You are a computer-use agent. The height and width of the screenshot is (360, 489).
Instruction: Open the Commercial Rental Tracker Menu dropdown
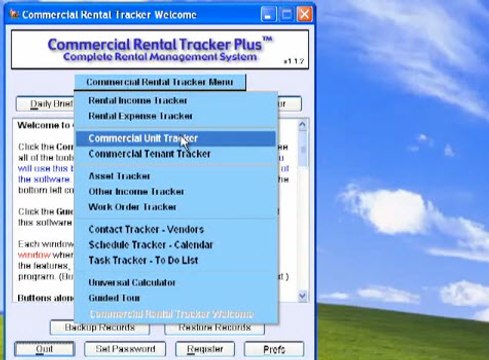pyautogui.click(x=160, y=82)
